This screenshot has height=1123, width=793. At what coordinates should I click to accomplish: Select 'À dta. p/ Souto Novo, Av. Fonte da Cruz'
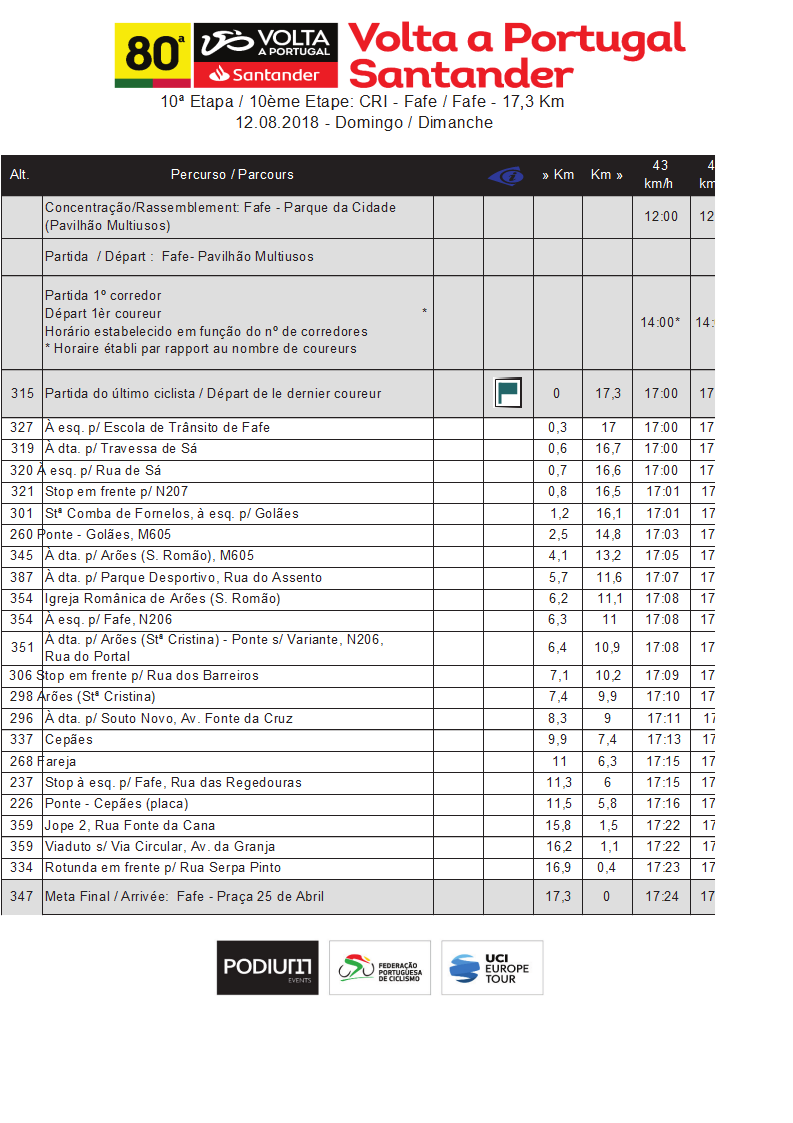point(168,718)
